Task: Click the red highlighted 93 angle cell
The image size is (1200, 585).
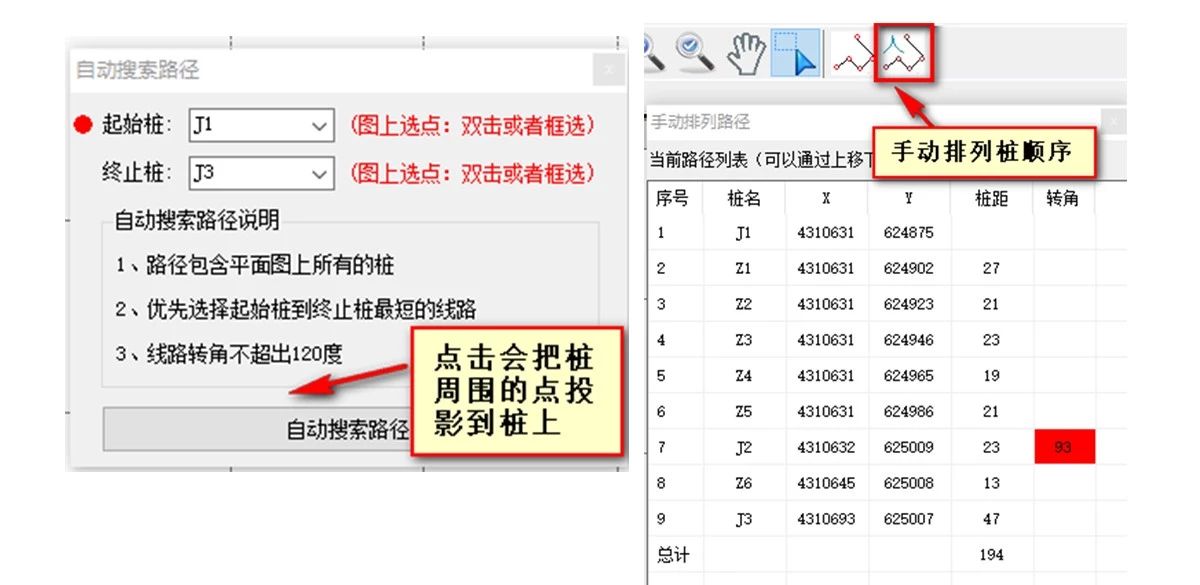Action: click(x=1064, y=447)
